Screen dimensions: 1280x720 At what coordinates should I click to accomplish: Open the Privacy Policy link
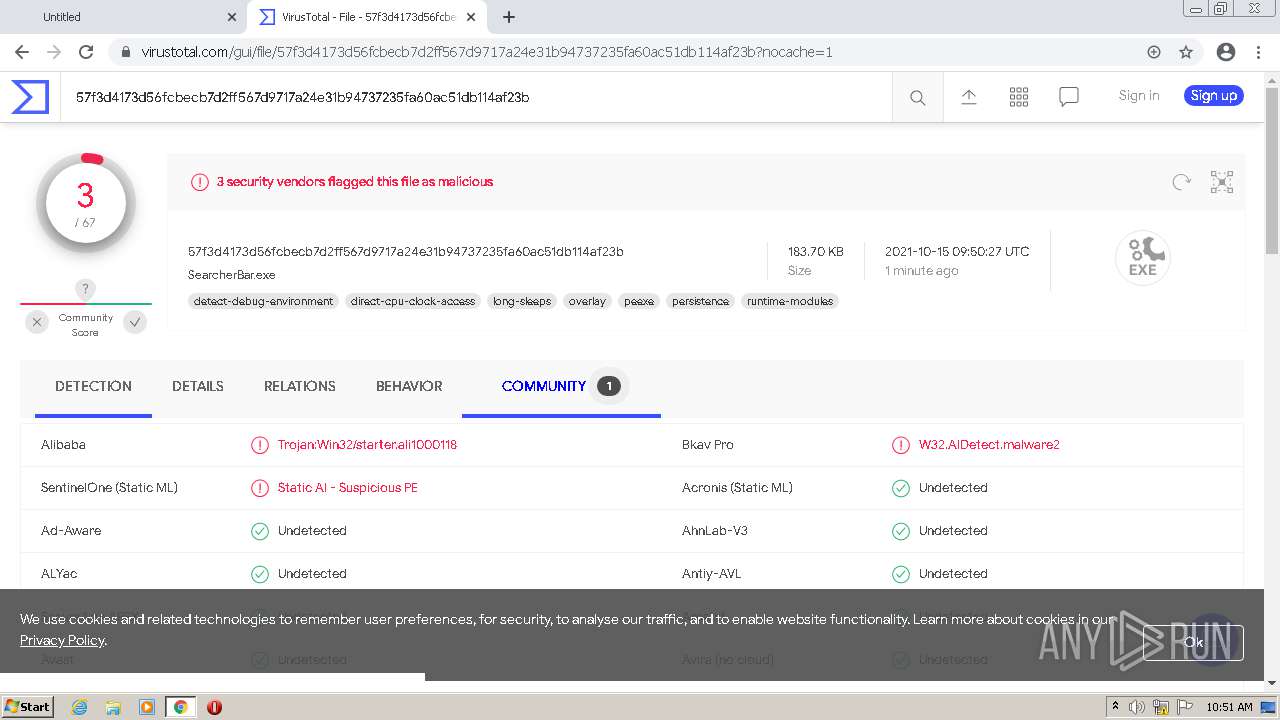[62, 640]
